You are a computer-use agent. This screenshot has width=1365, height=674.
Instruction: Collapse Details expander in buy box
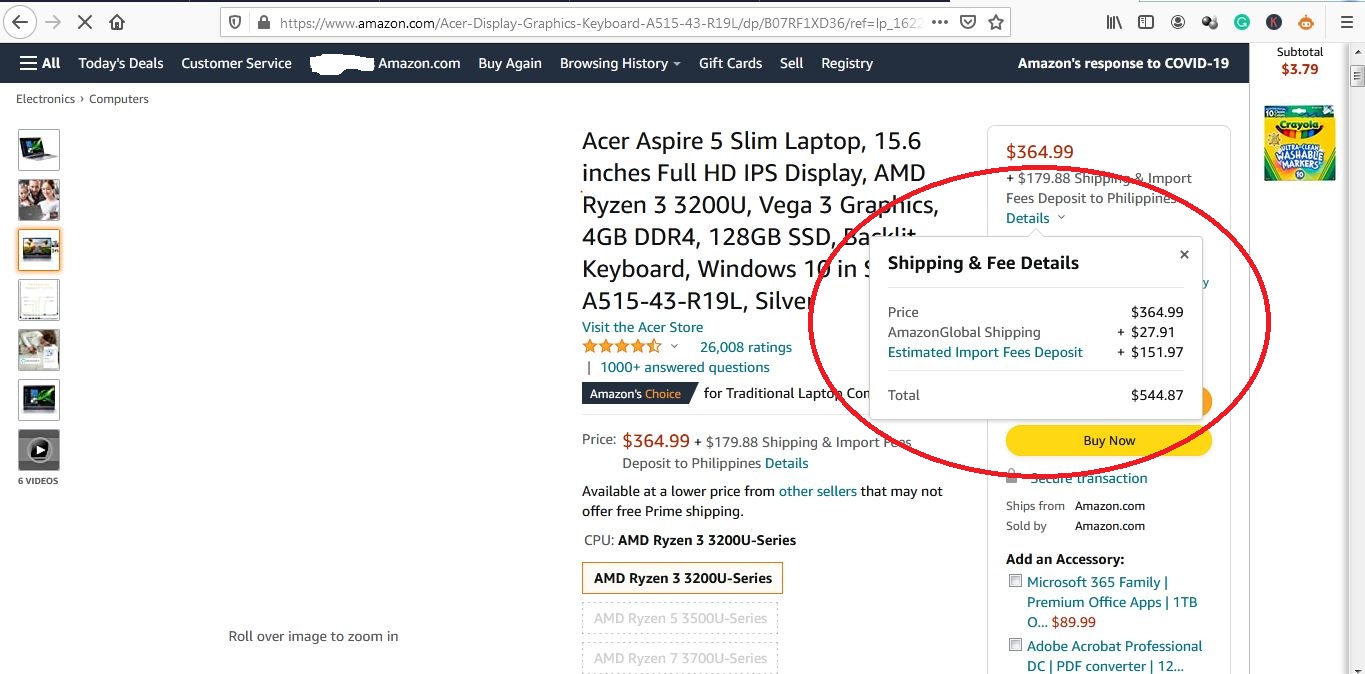tap(1036, 218)
